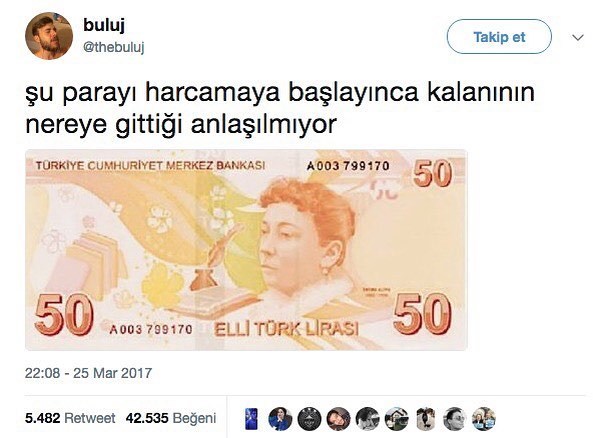This screenshot has width=607, height=438.
Task: Open the fifth black-and-white liker avatar
Action: 367,419
